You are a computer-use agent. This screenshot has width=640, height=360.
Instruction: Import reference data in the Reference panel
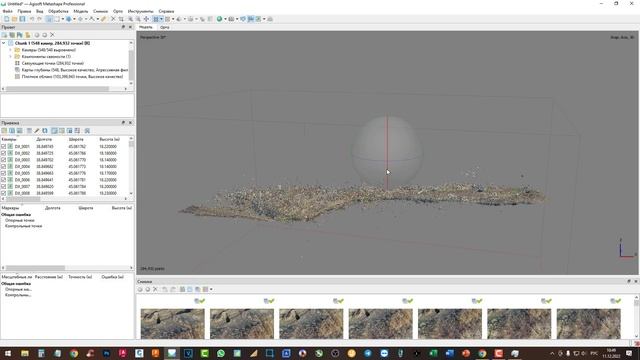click(4, 131)
